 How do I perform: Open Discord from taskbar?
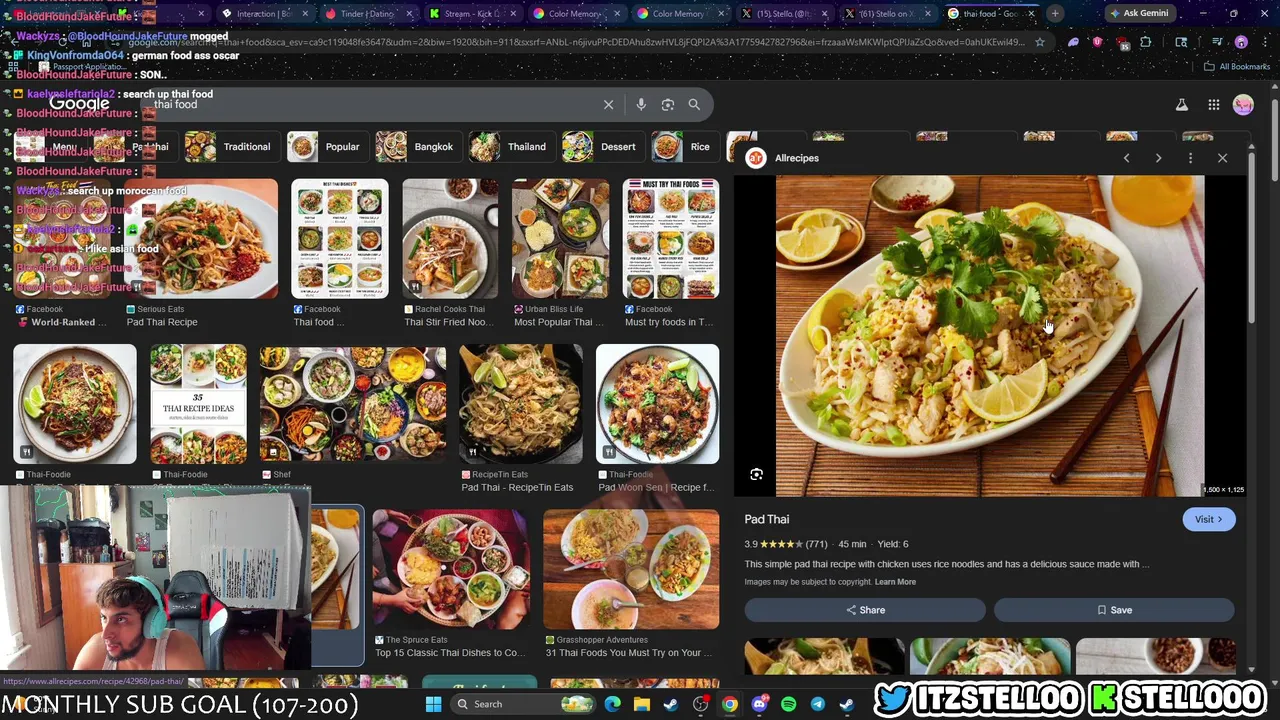(x=759, y=704)
